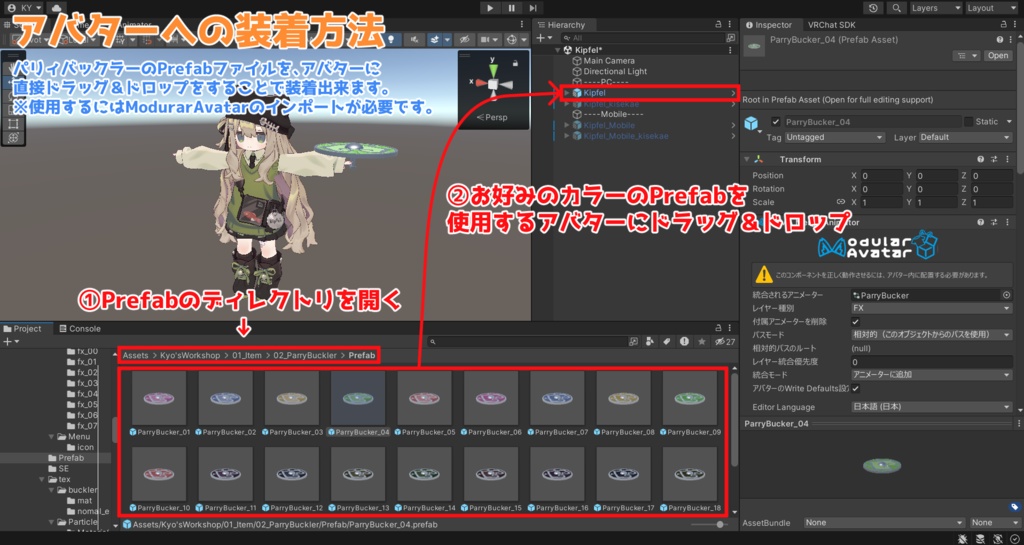Click 01_Item in the Project breadcrumb
1024x545 pixels.
pyautogui.click(x=247, y=355)
